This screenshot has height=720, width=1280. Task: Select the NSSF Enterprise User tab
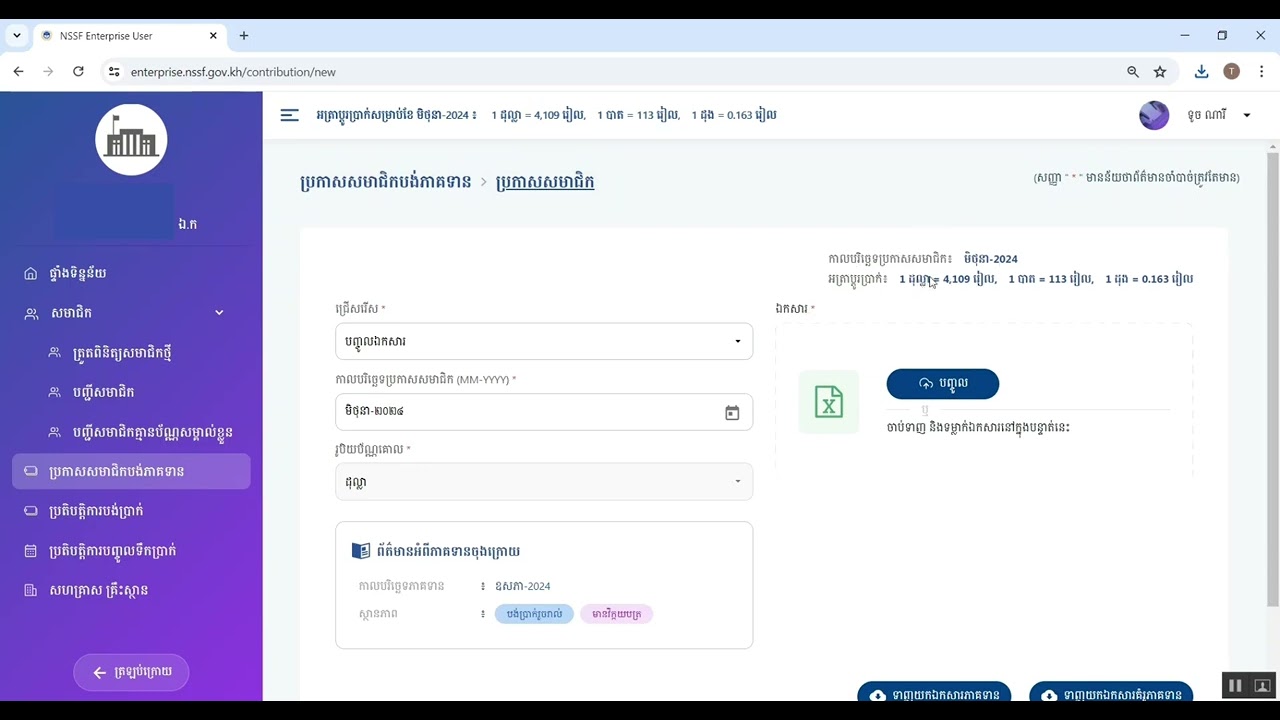130,36
